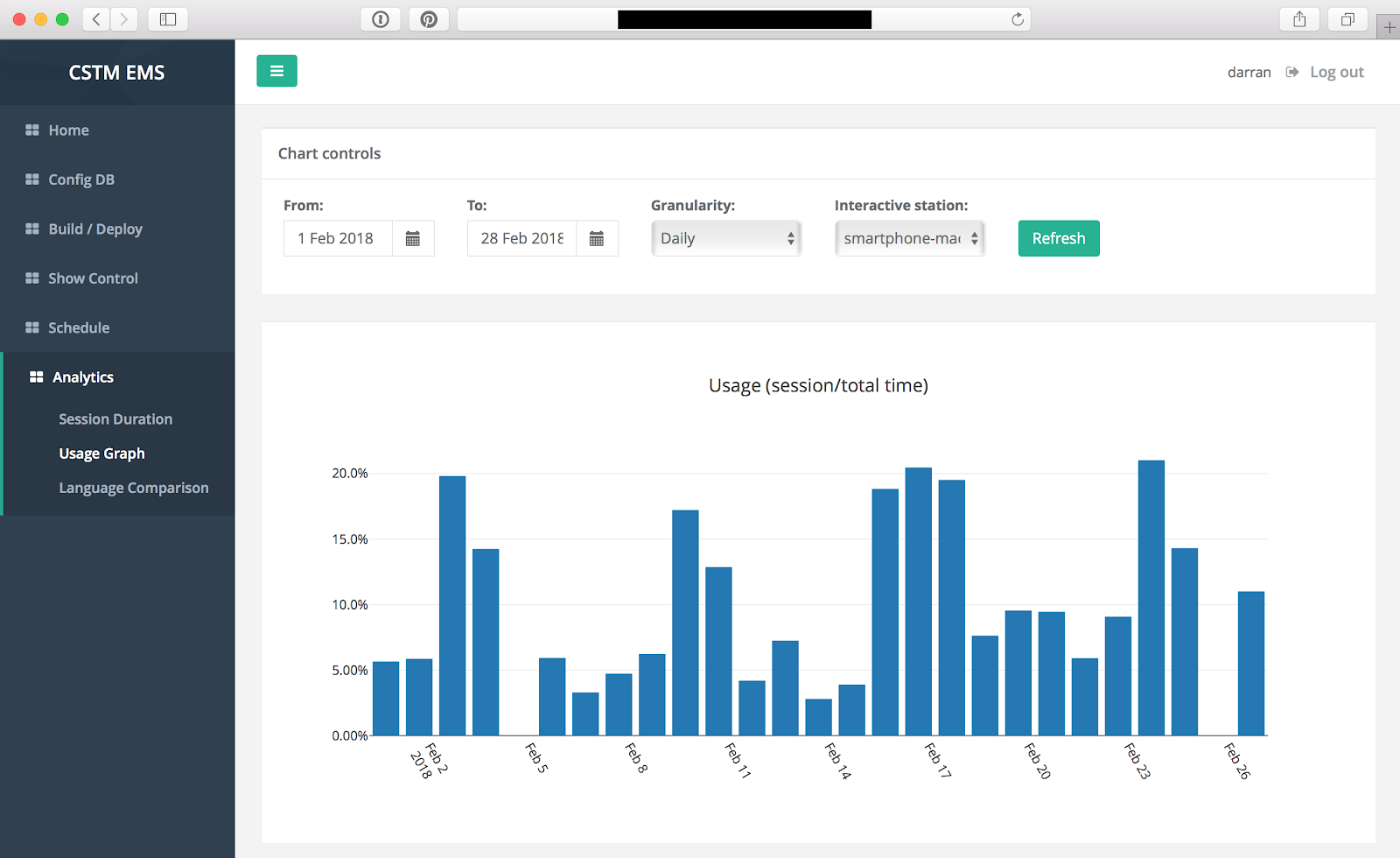Select Language Comparison in sidebar
Screen dimensions: 1400x858
pyautogui.click(x=134, y=488)
